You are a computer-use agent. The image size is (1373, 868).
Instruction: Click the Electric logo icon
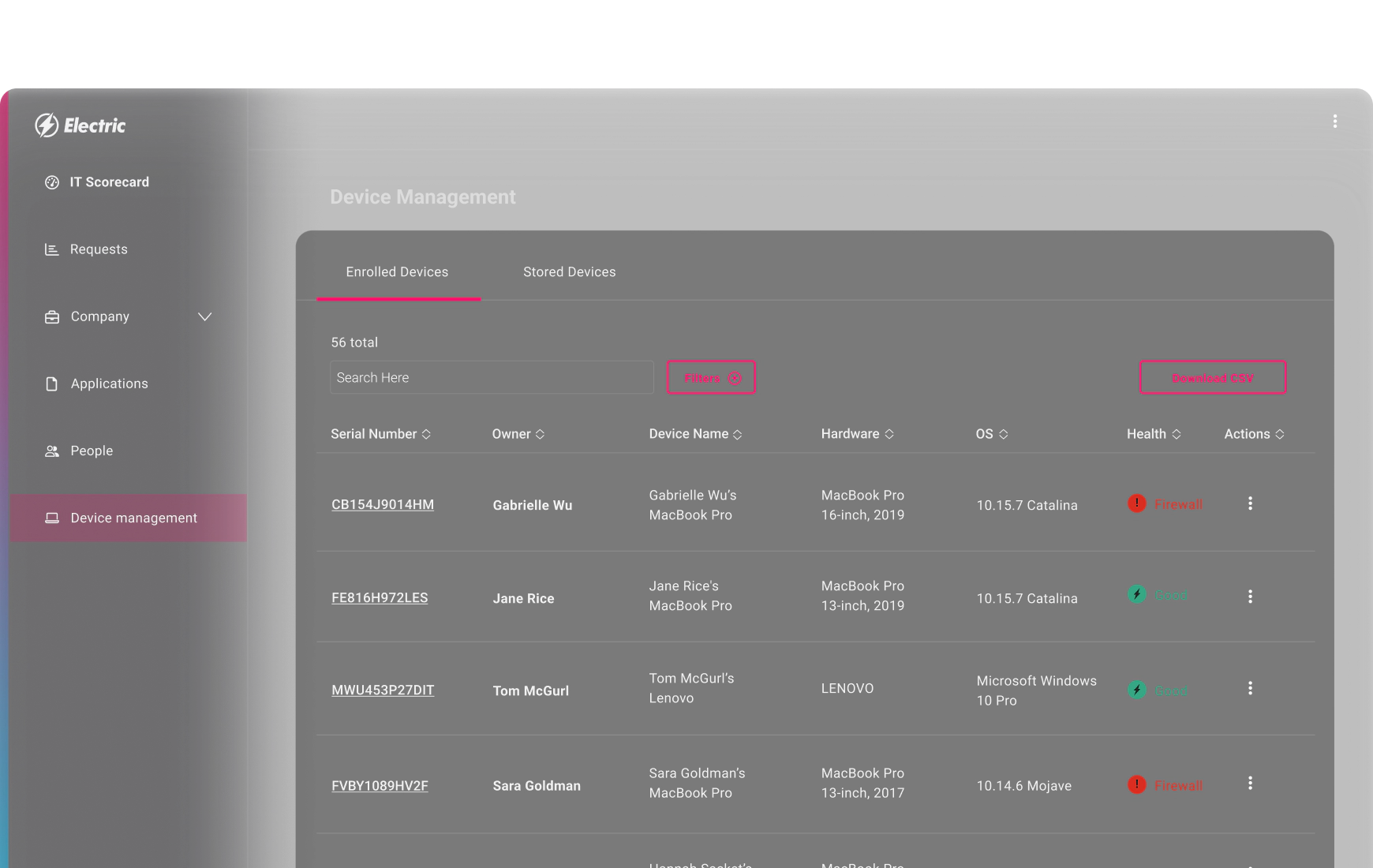coord(47,125)
